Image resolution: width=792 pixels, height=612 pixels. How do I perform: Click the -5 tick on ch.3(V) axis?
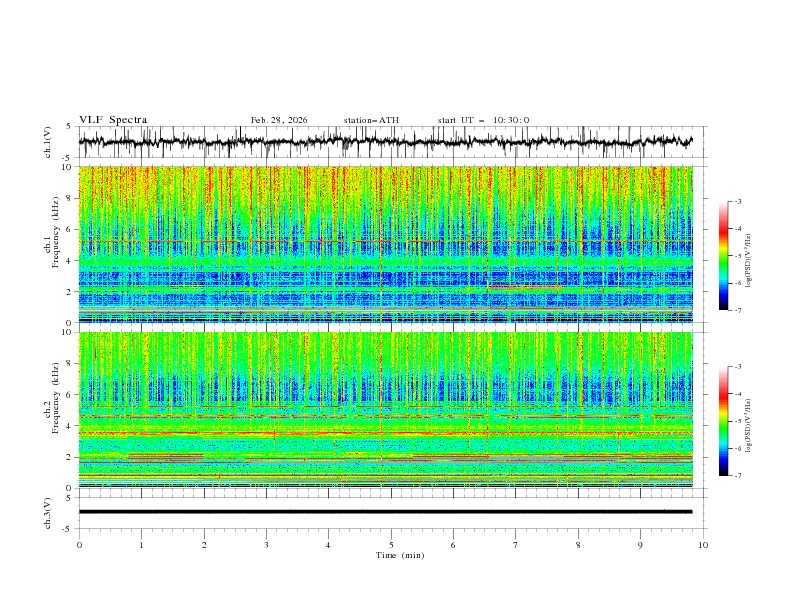tap(67, 529)
